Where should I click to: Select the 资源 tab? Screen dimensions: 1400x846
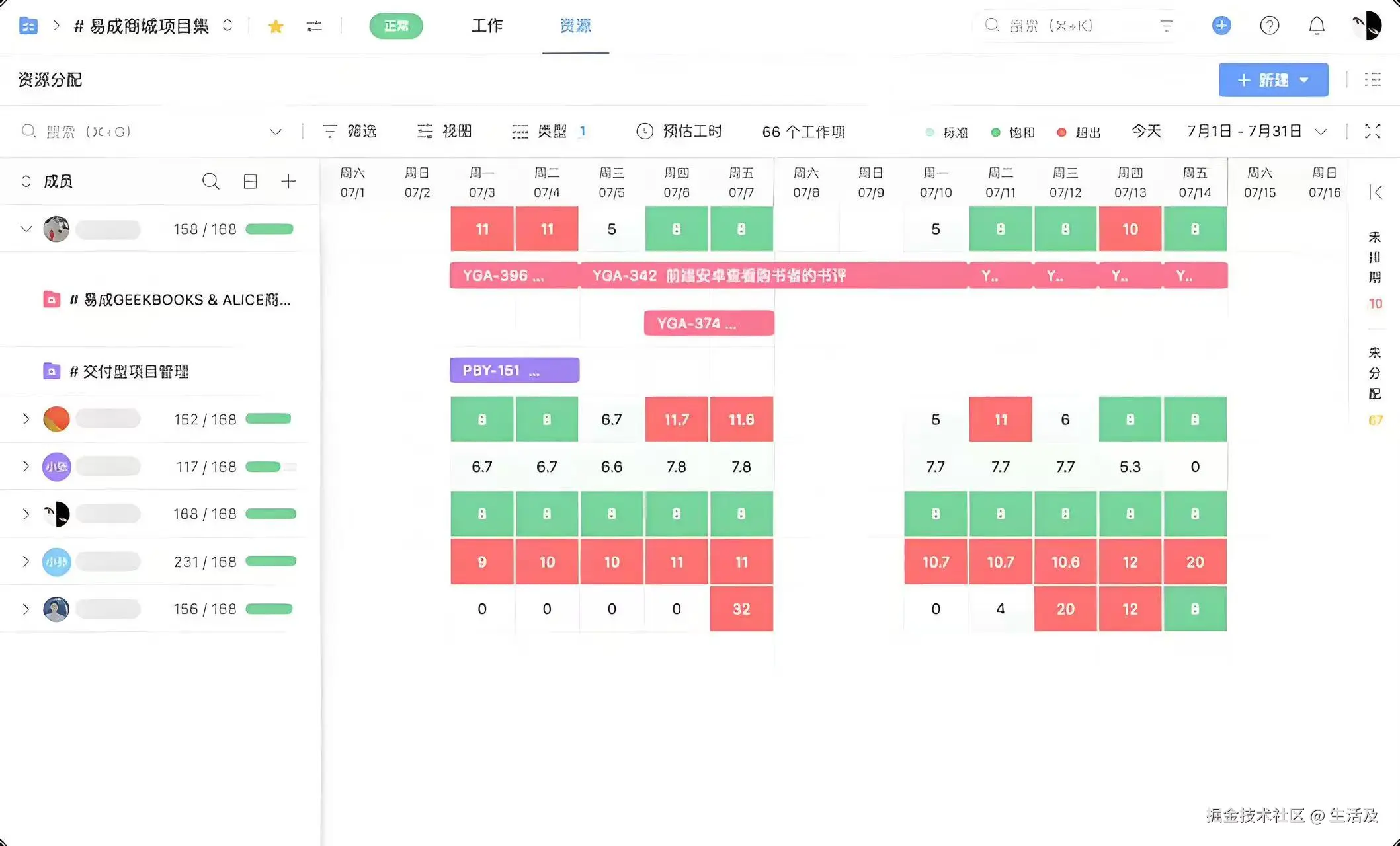pyautogui.click(x=575, y=26)
